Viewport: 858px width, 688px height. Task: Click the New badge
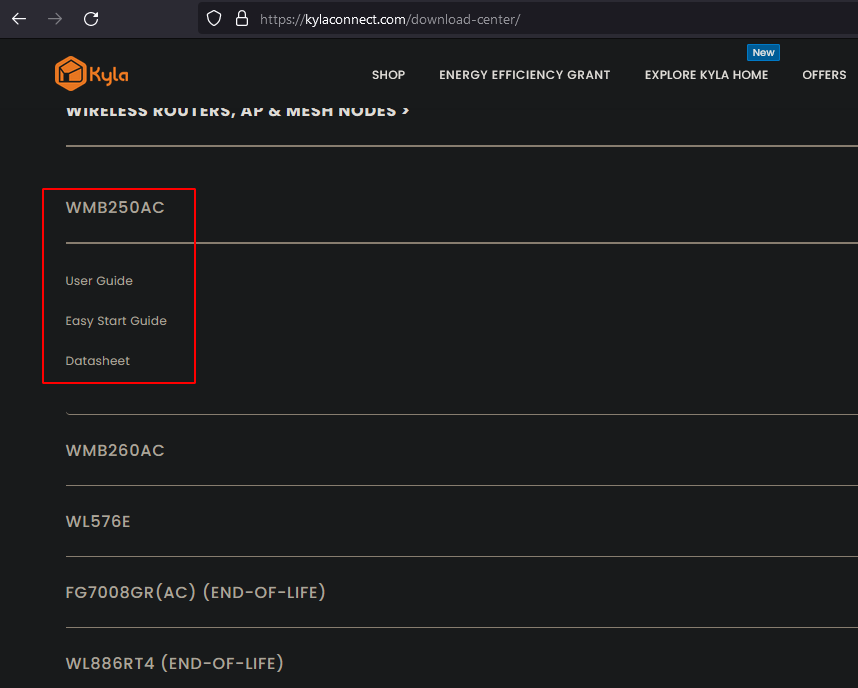pos(763,53)
